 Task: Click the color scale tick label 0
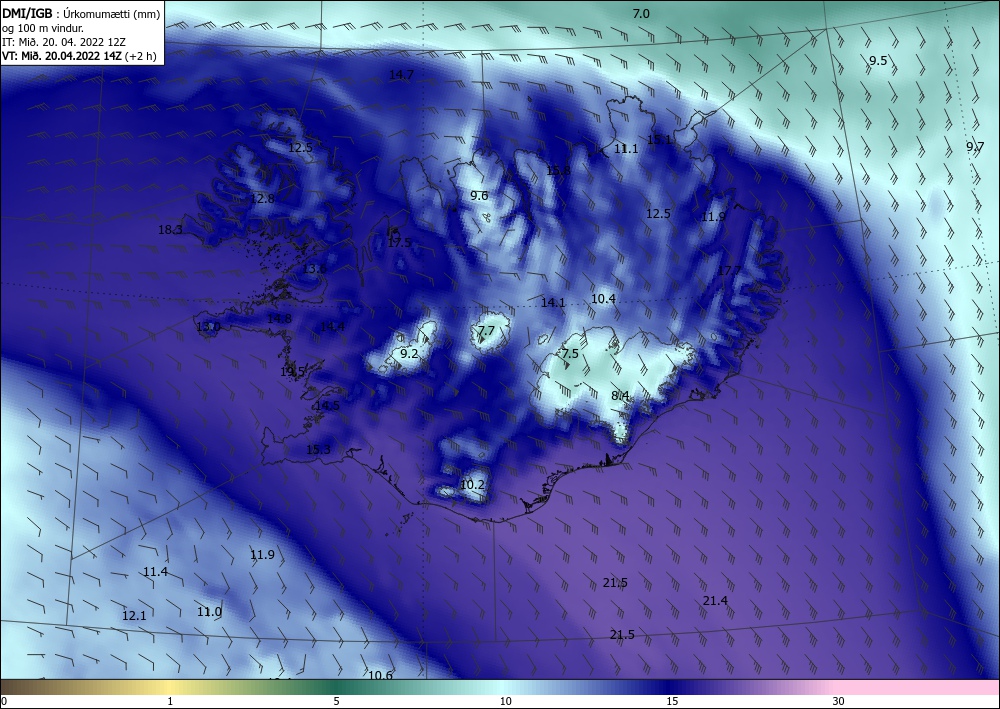[x=4, y=702]
